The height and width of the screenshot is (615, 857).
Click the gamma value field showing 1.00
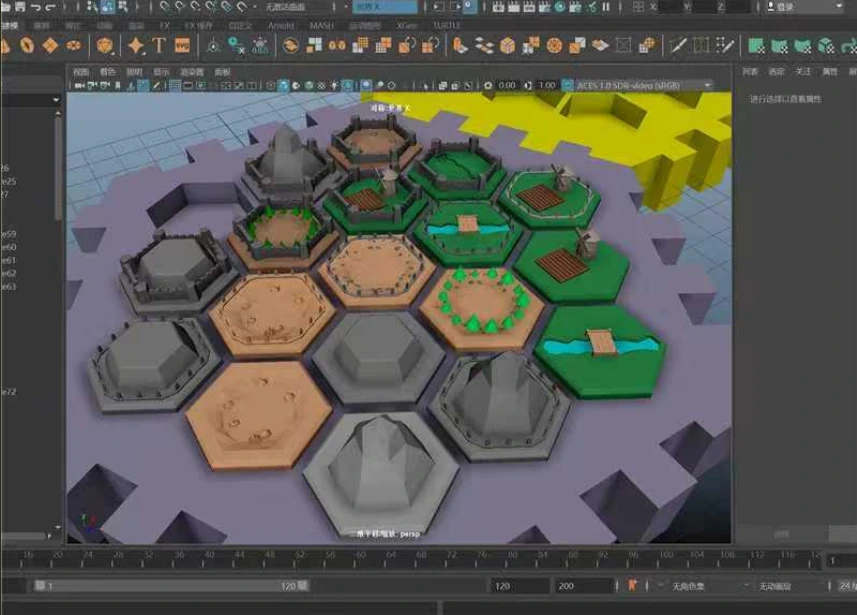click(x=547, y=86)
